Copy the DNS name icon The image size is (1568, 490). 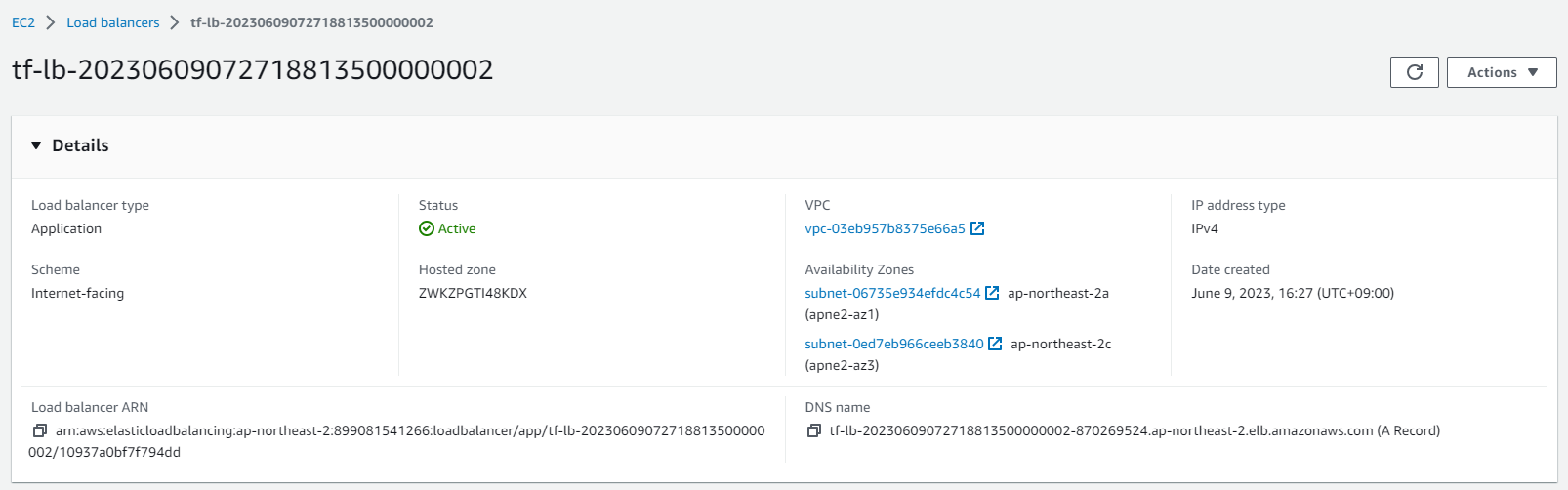click(x=813, y=430)
